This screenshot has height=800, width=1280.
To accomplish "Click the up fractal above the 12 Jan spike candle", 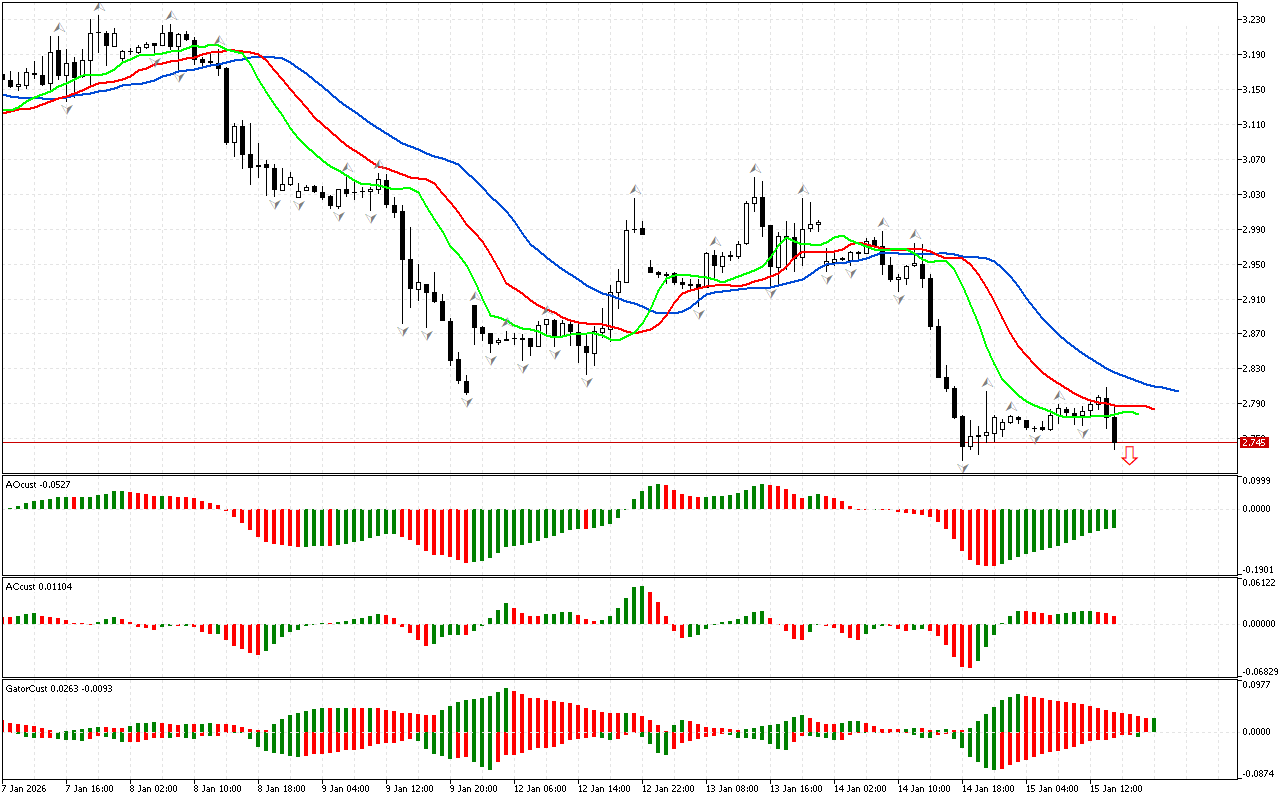I will [x=634, y=188].
